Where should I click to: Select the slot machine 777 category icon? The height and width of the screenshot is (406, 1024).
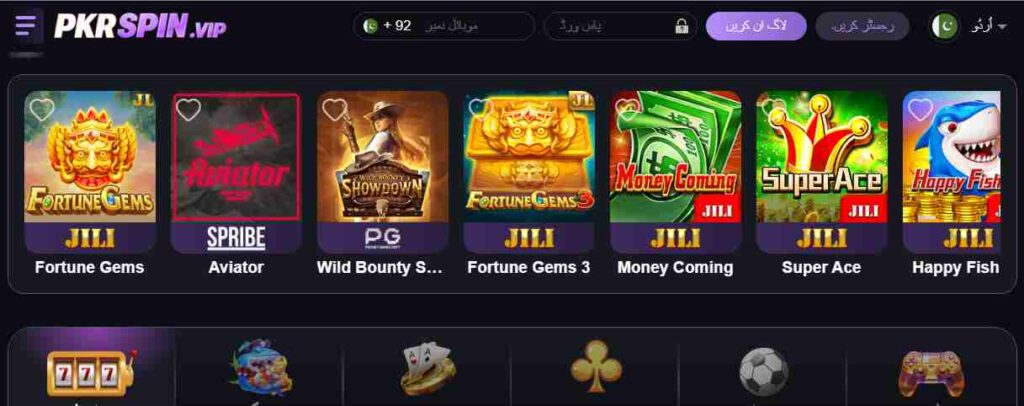click(91, 373)
